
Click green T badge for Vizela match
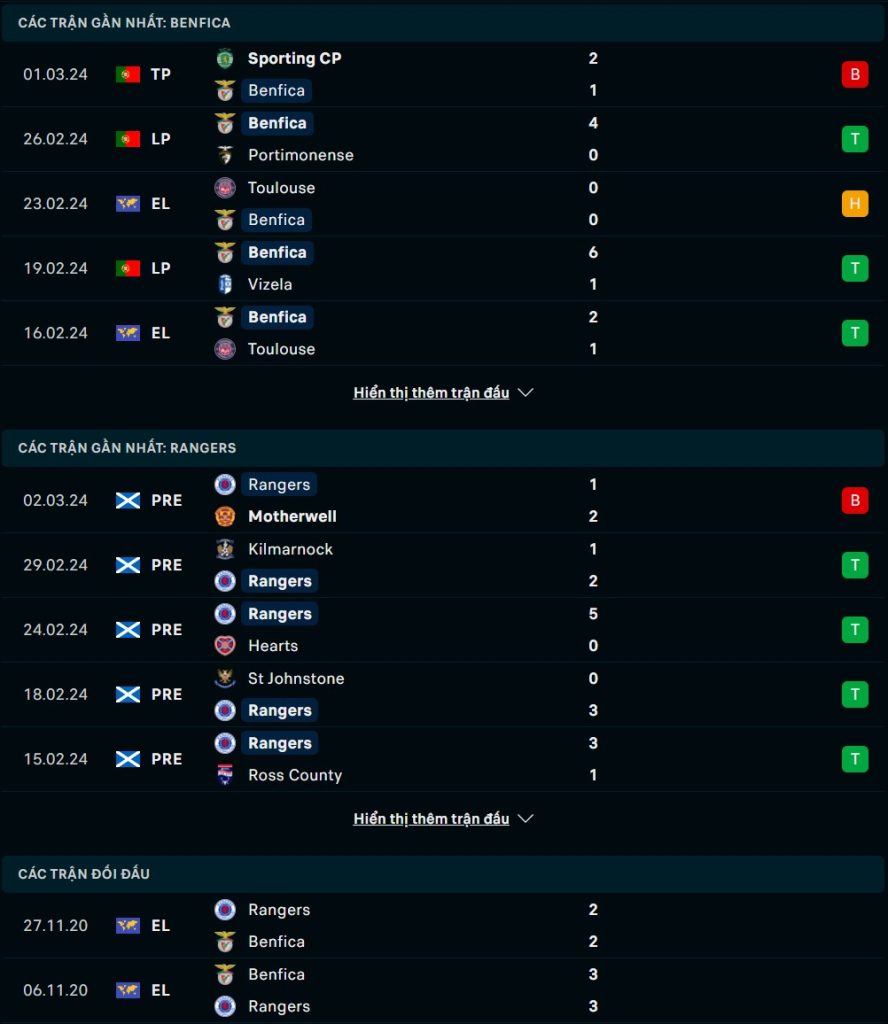point(855,268)
